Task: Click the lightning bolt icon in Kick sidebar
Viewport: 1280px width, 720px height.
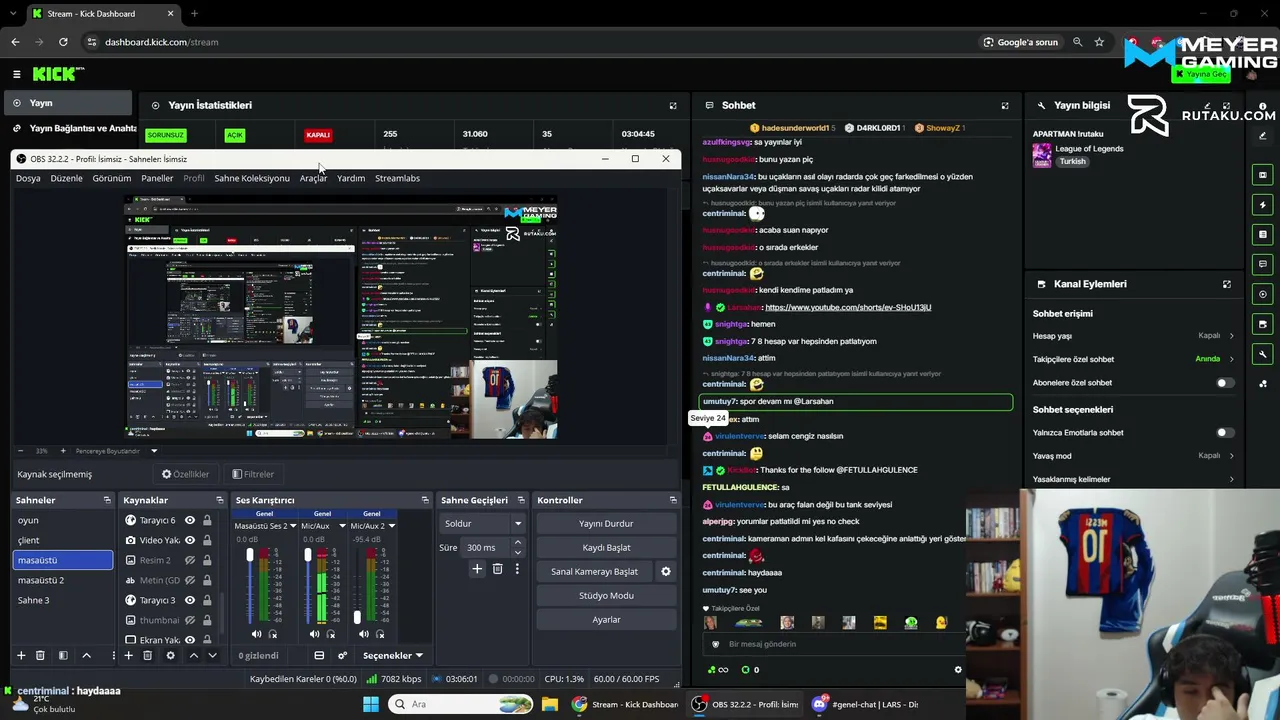Action: pos(1263,205)
